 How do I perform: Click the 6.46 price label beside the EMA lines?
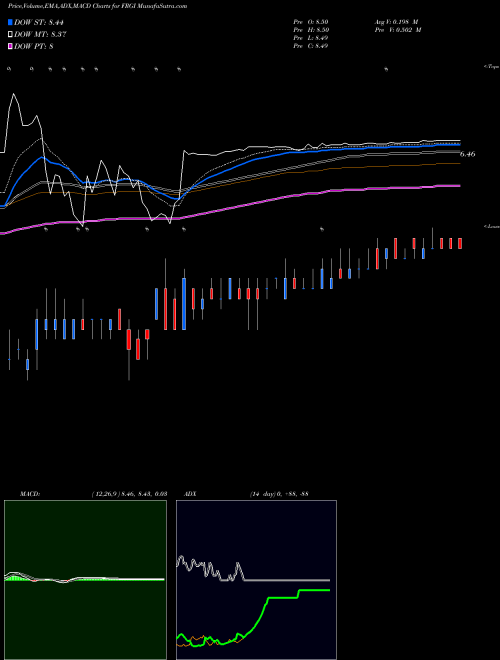(468, 154)
